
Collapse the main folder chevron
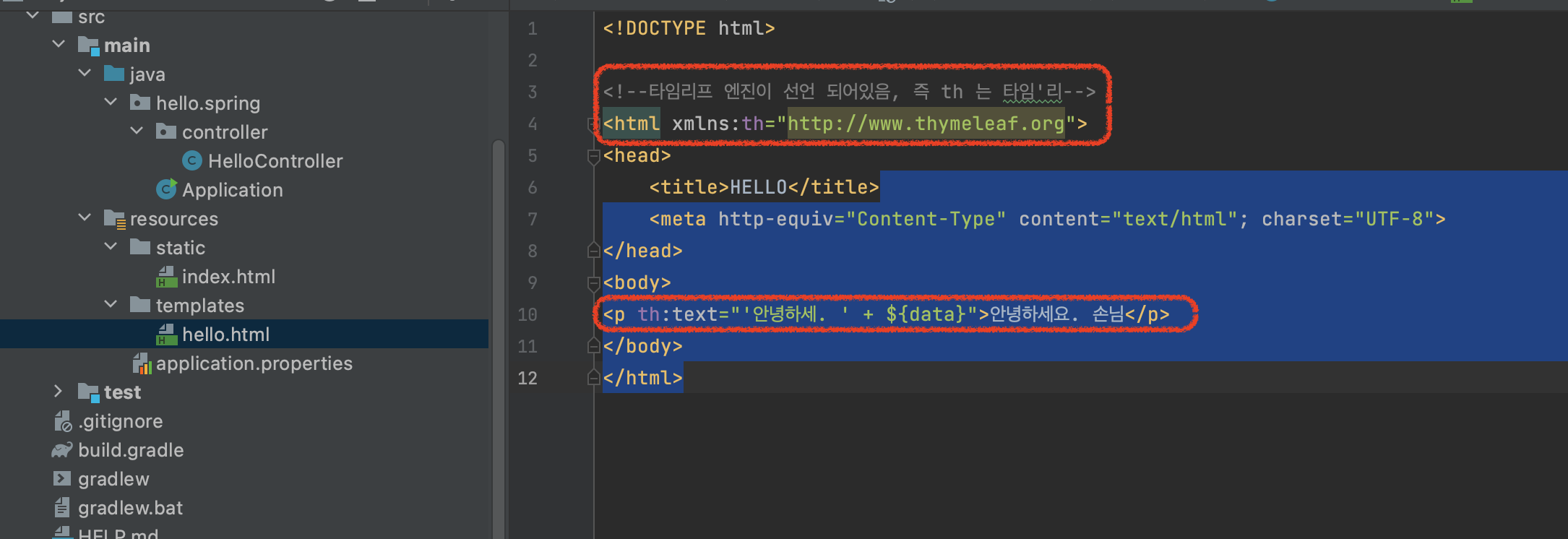click(59, 45)
